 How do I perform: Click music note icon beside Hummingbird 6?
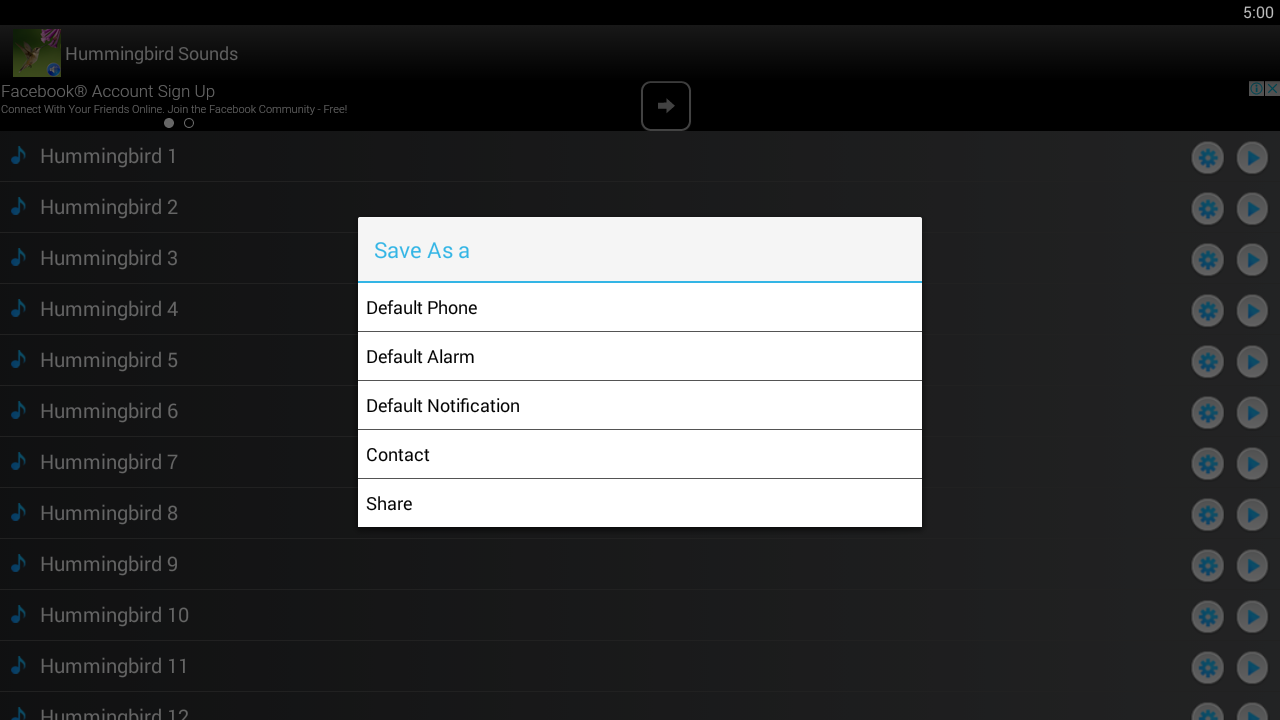18,410
